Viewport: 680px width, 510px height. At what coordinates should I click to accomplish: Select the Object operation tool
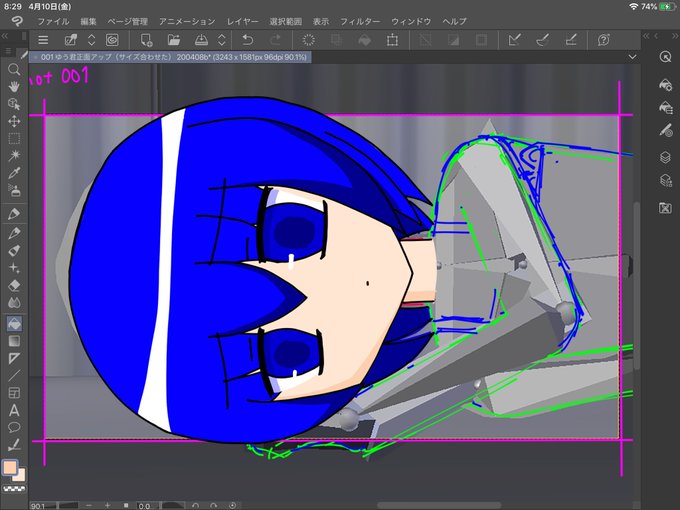tap(14, 104)
